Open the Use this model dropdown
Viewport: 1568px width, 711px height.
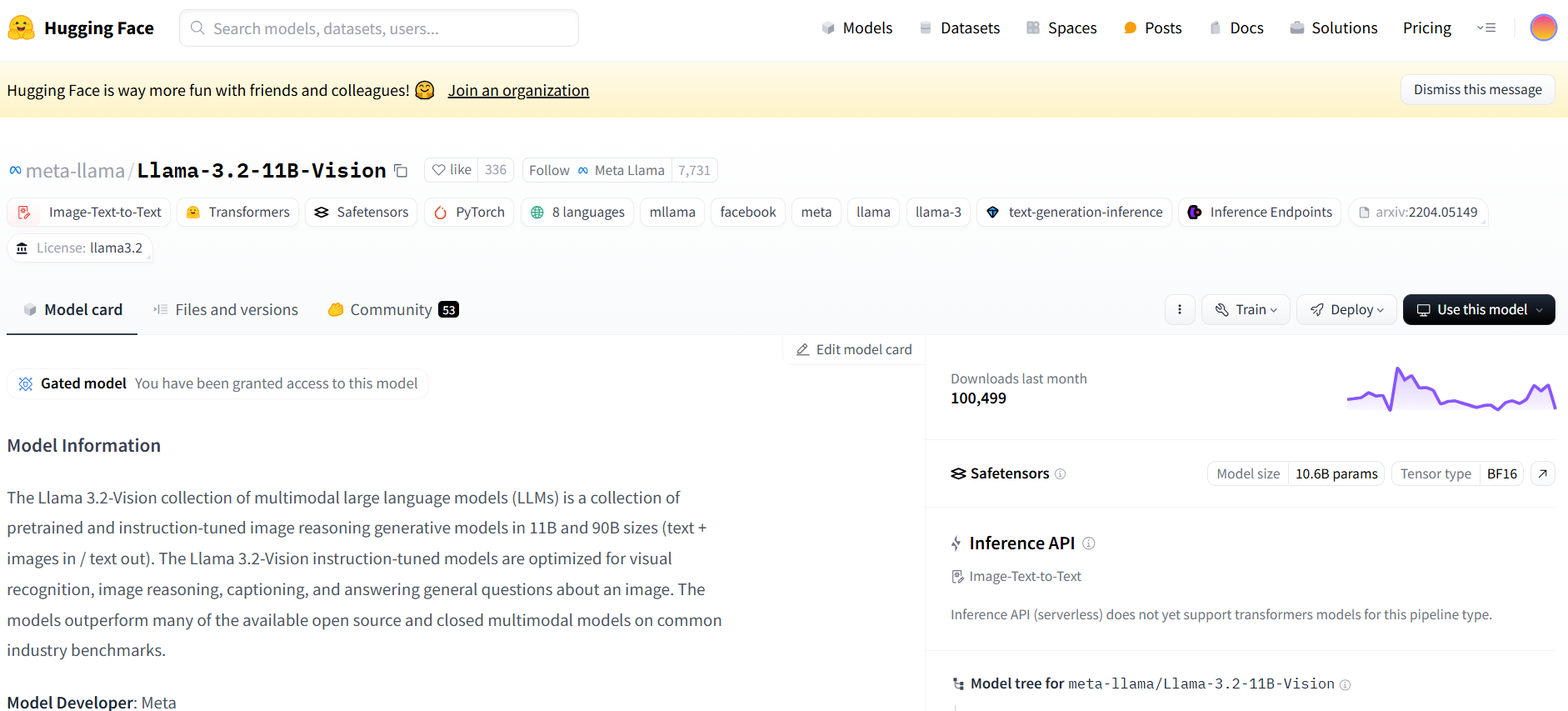(1479, 309)
